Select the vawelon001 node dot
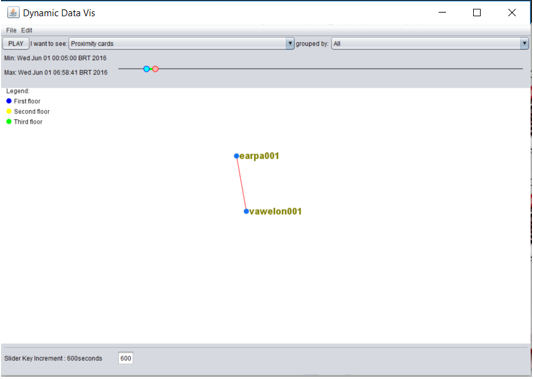Viewport: 533px width, 379px height. (x=246, y=211)
